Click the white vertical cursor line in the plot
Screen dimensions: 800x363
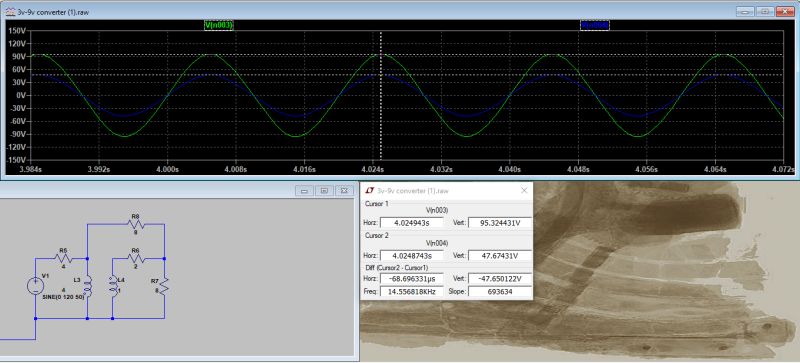pos(381,95)
